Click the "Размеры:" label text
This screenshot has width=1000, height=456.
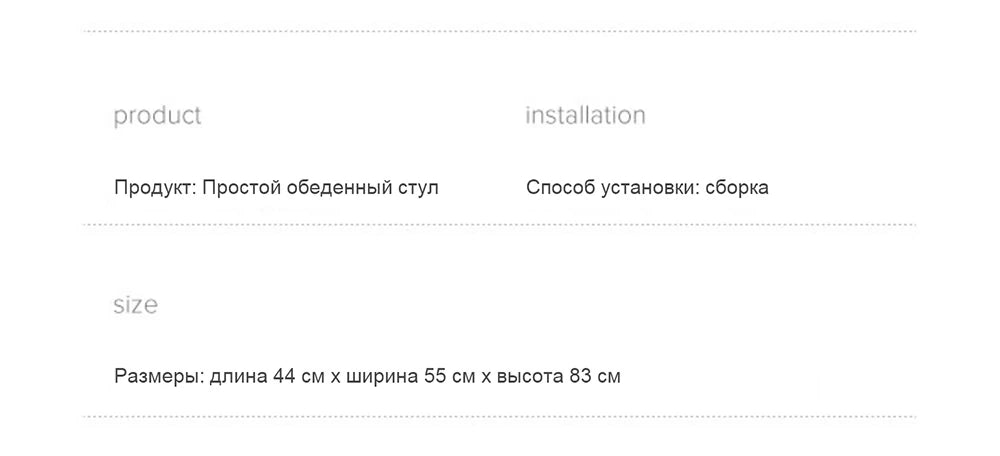click(159, 377)
